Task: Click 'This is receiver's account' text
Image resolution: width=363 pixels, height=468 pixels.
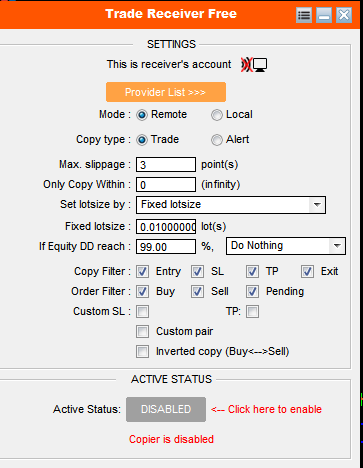Action: coord(169,64)
